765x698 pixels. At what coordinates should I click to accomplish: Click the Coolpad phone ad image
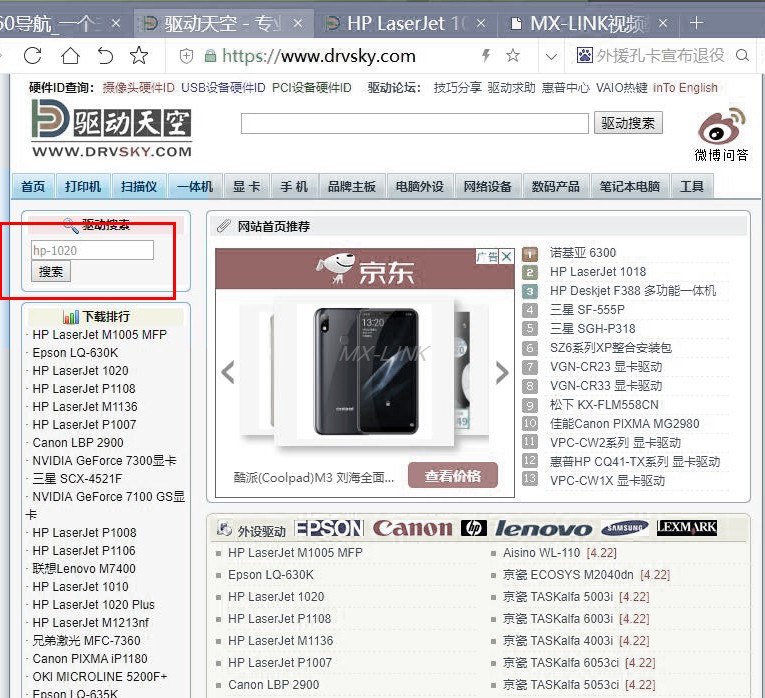point(365,372)
